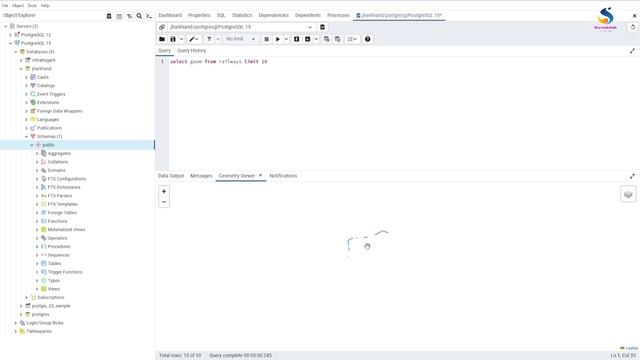Click the Commit transaction icon
The image size is (640, 360).
coord(327,39)
